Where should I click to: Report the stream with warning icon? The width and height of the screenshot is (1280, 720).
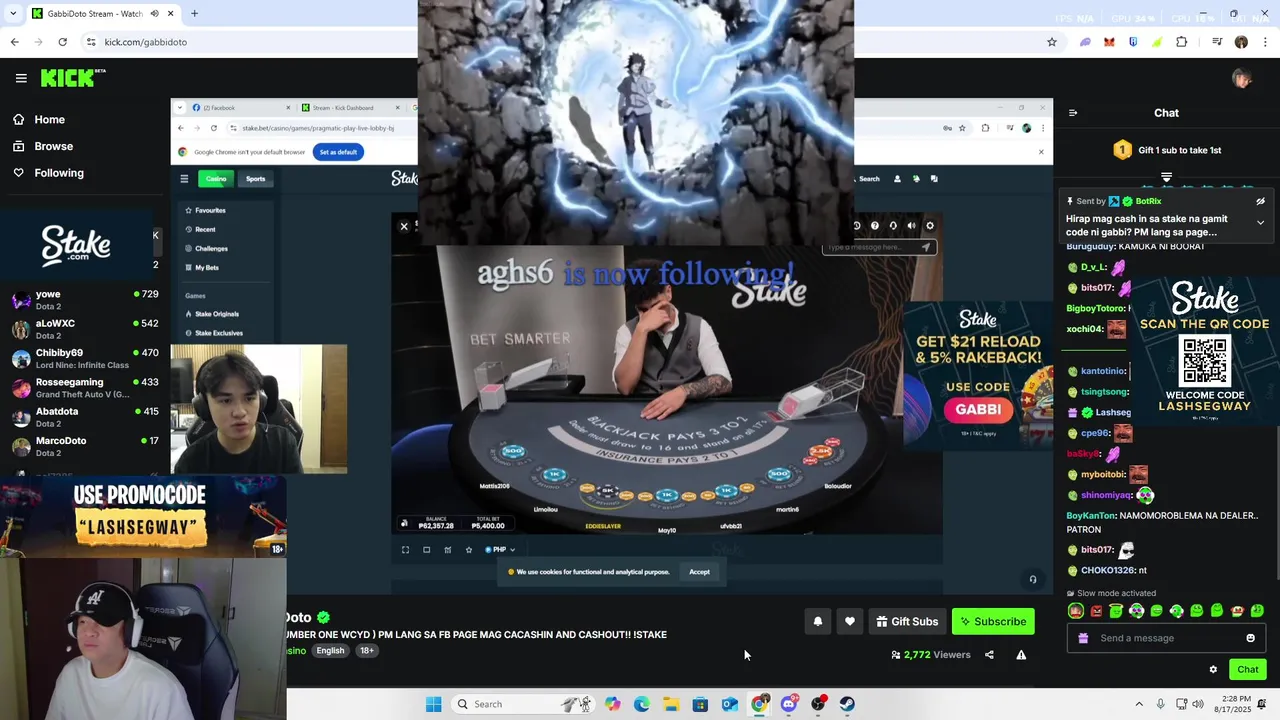[x=1021, y=655]
